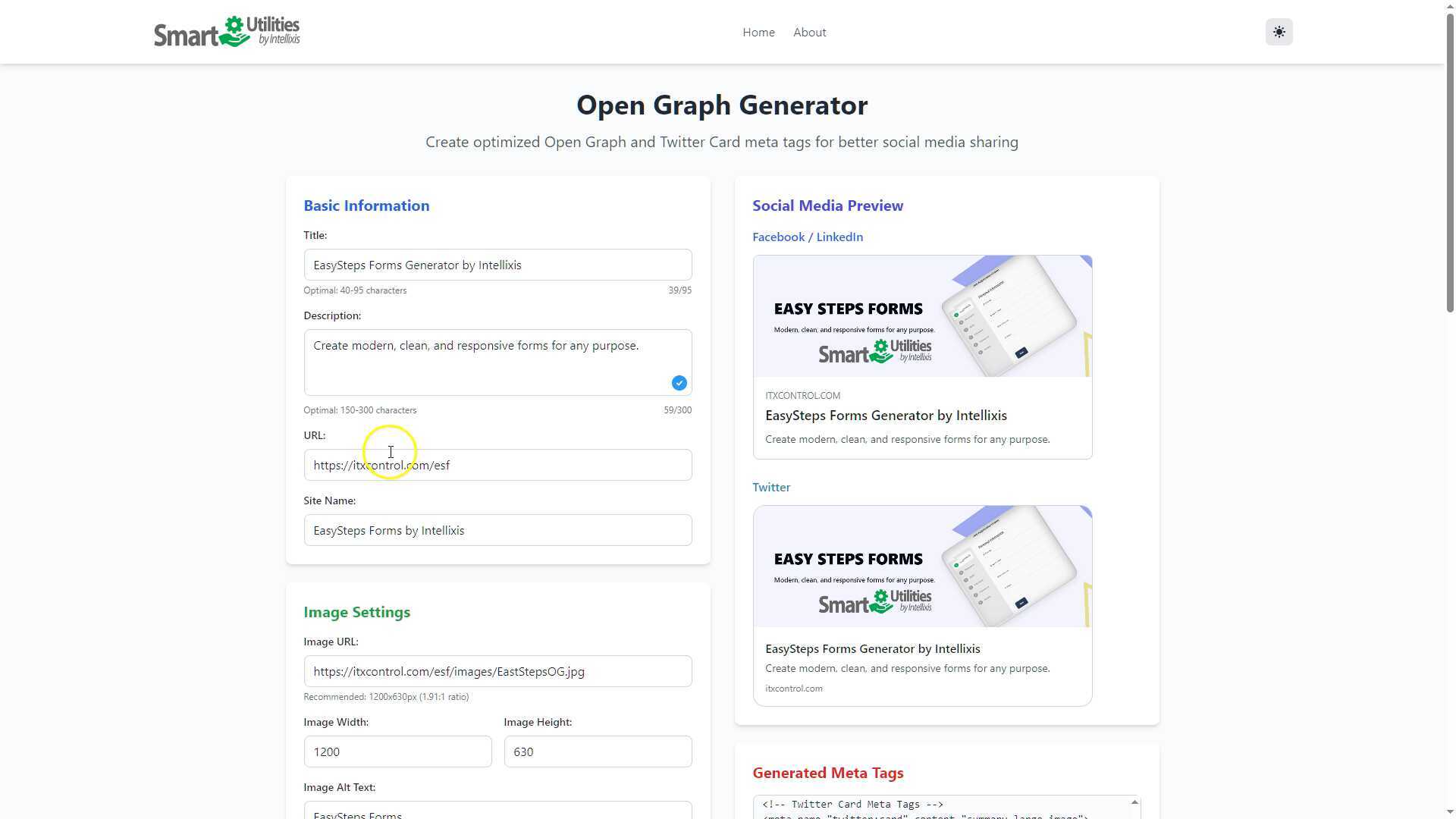
Task: Open the About page
Action: (x=809, y=32)
